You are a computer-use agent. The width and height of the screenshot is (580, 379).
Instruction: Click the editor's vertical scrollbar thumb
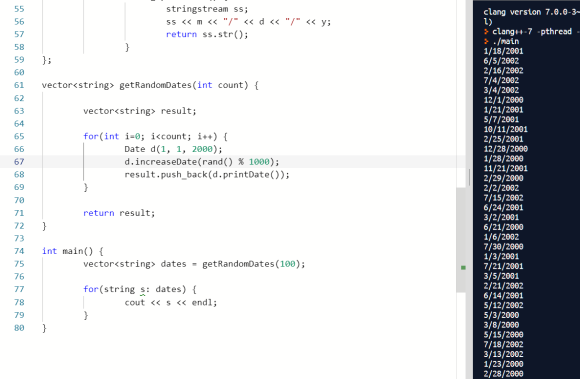[461, 240]
